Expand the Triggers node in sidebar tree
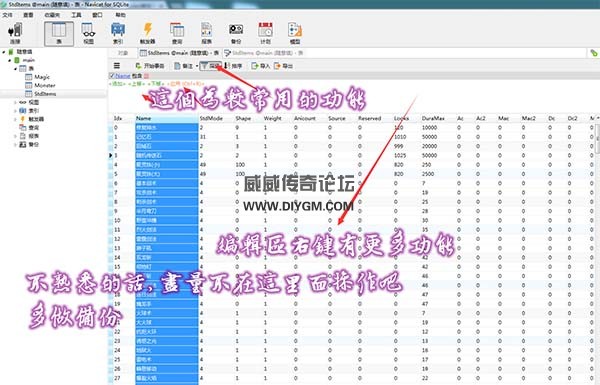Image resolution: width=600 pixels, height=385 pixels. click(15, 119)
